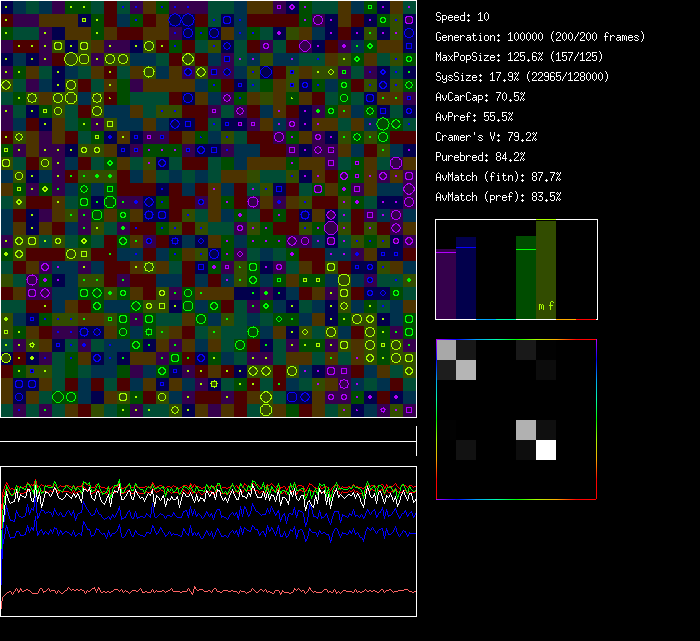Select the Generation counter text
Viewport: 700px width, 641px height.
525,37
